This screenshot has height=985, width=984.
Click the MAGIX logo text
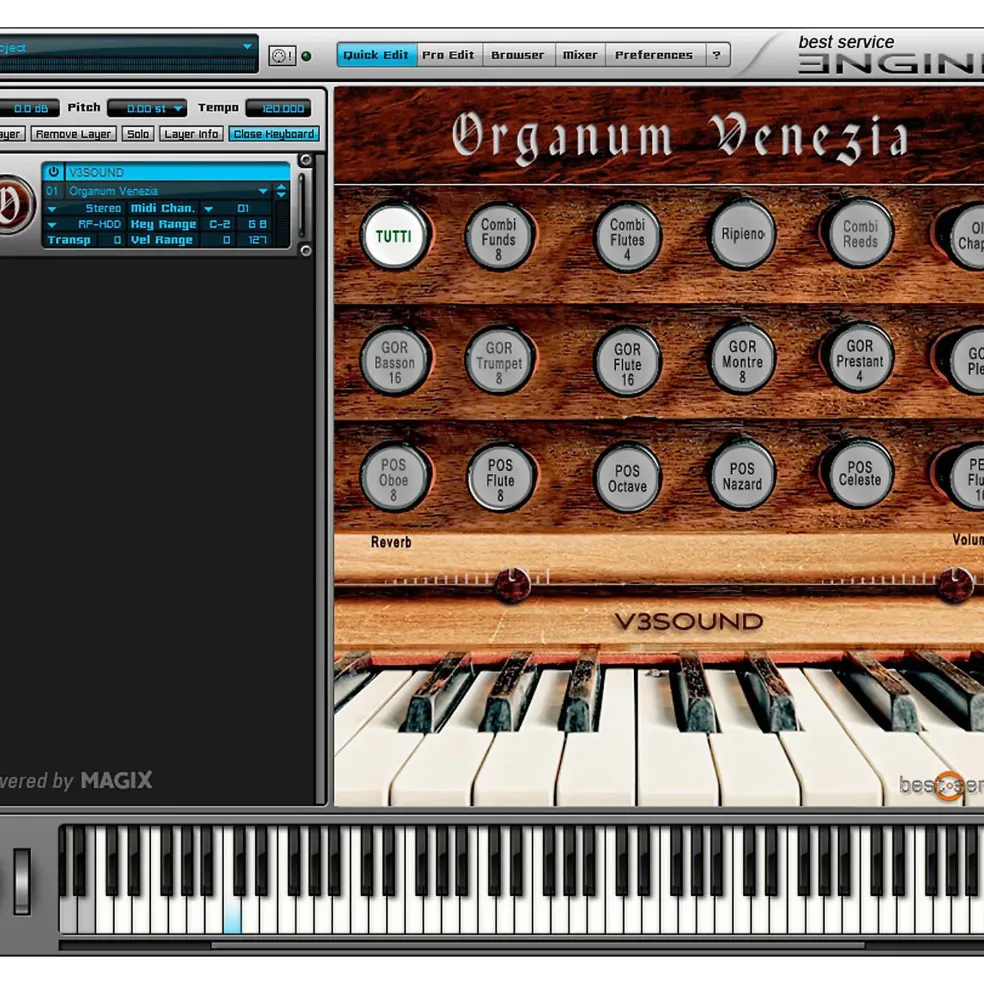[116, 780]
